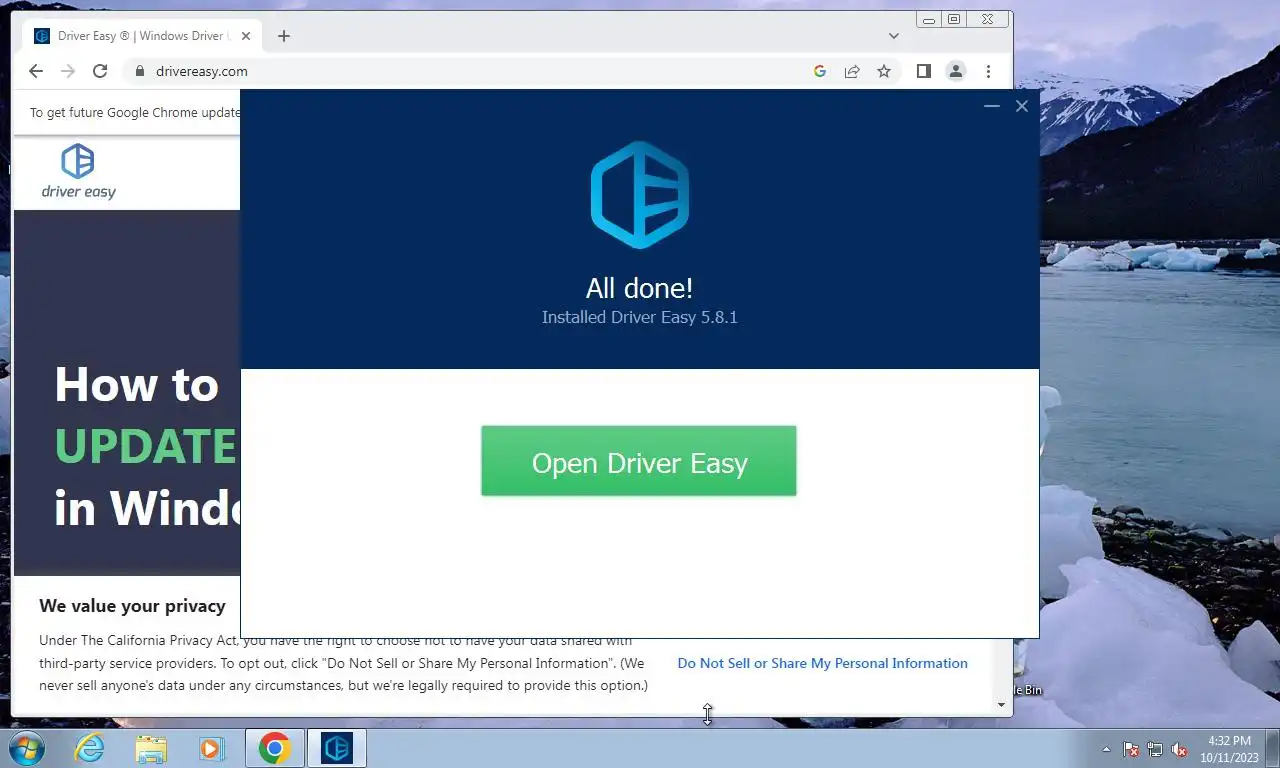The height and width of the screenshot is (768, 1280).
Task: Open Windows Media Player from taskbar
Action: point(211,748)
